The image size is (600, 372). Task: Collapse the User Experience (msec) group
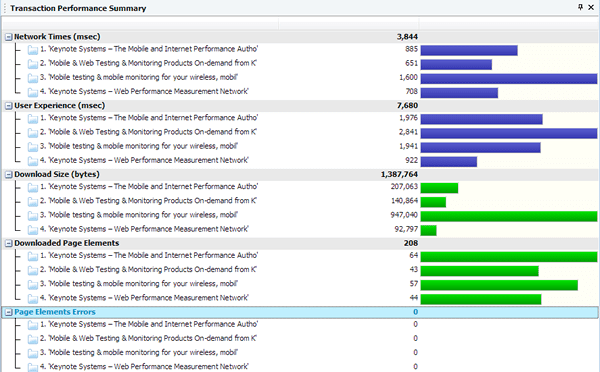click(x=8, y=106)
